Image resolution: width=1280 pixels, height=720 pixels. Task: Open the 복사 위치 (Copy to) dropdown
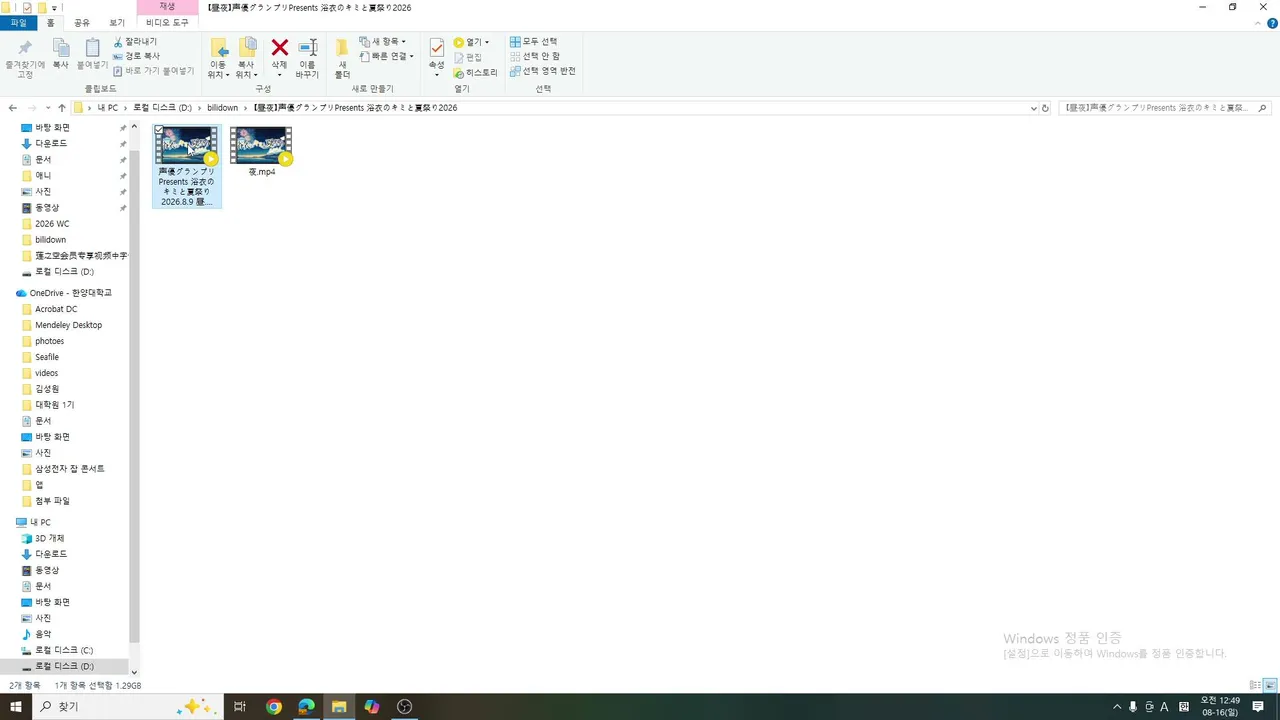246,70
